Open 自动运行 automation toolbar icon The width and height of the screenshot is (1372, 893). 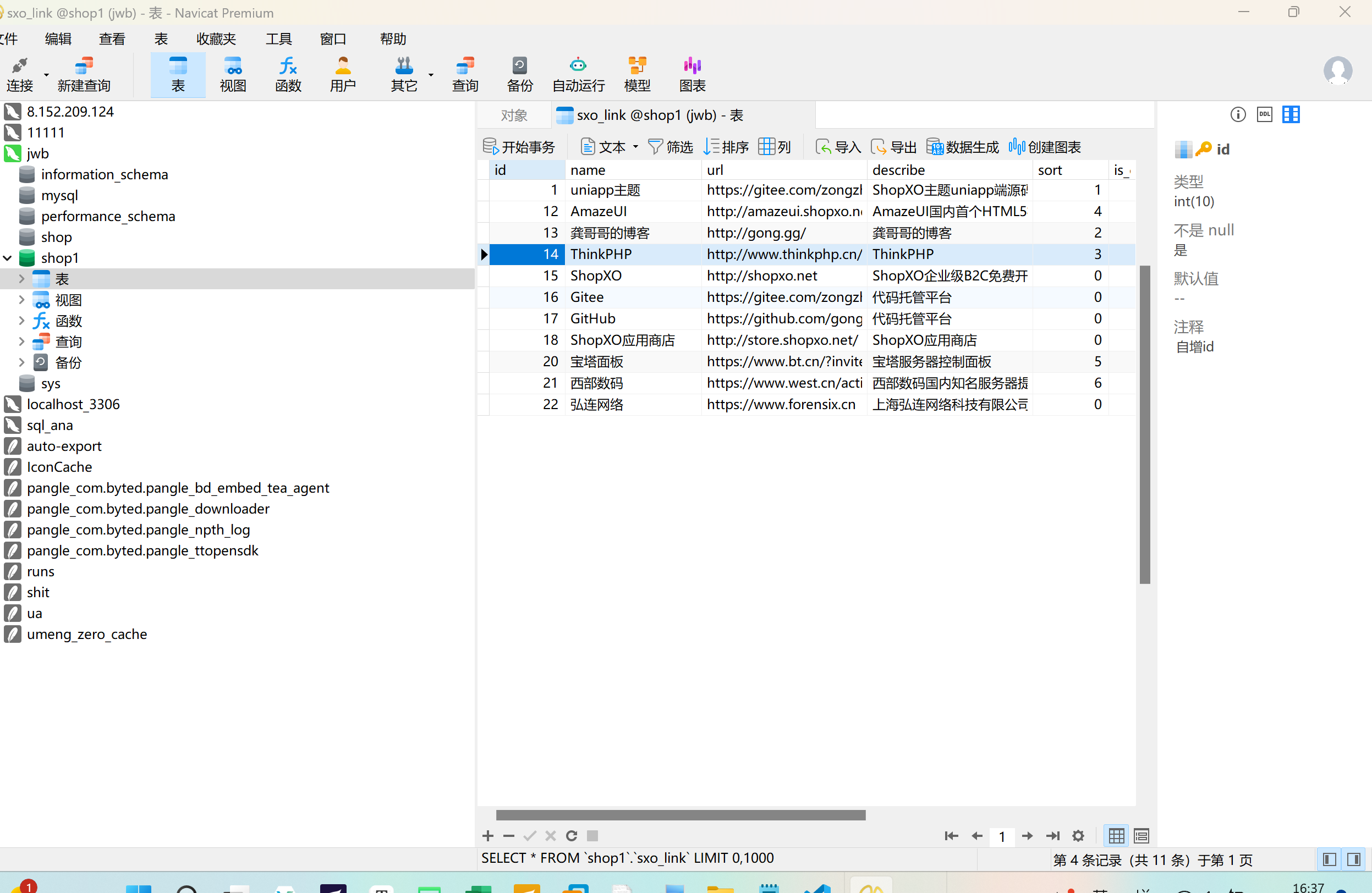coord(578,74)
